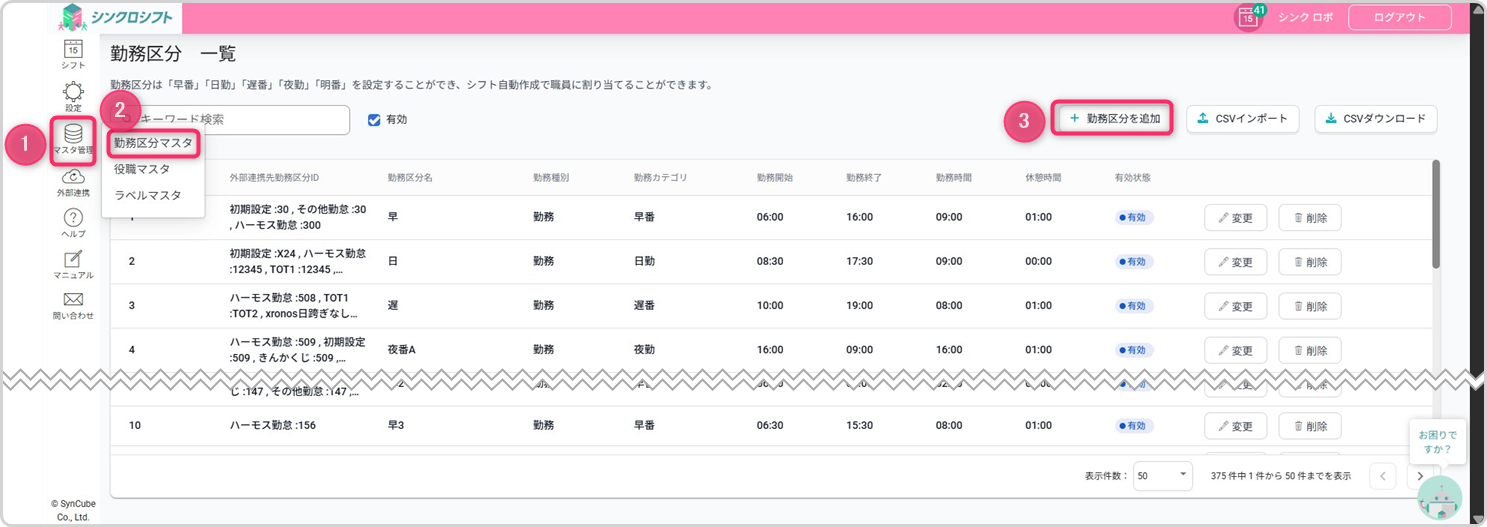This screenshot has height=527, width=1487.
Task: Open the マニュアル notebook icon
Action: click(x=73, y=260)
